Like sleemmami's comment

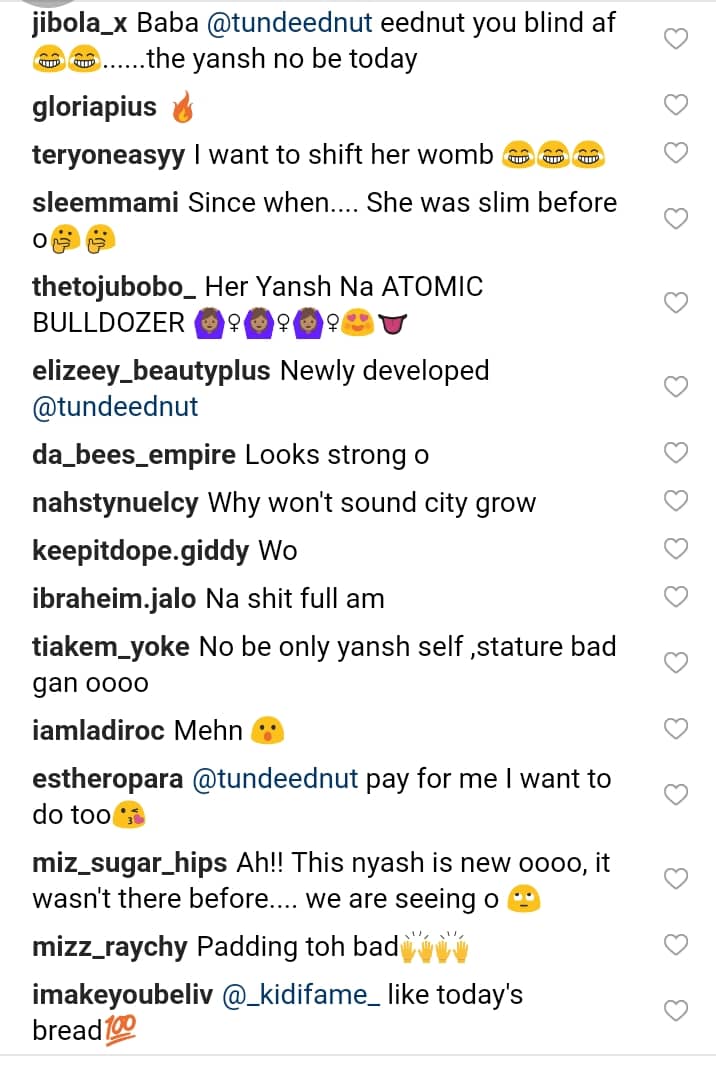coord(677,219)
